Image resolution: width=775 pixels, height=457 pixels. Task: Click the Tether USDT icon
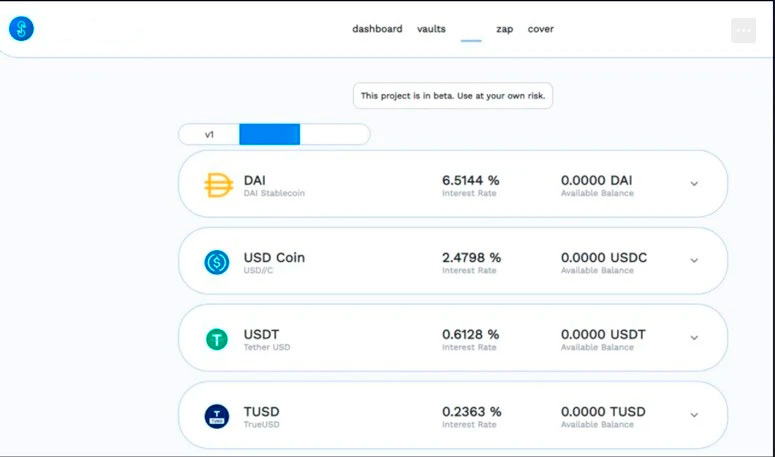(x=216, y=339)
